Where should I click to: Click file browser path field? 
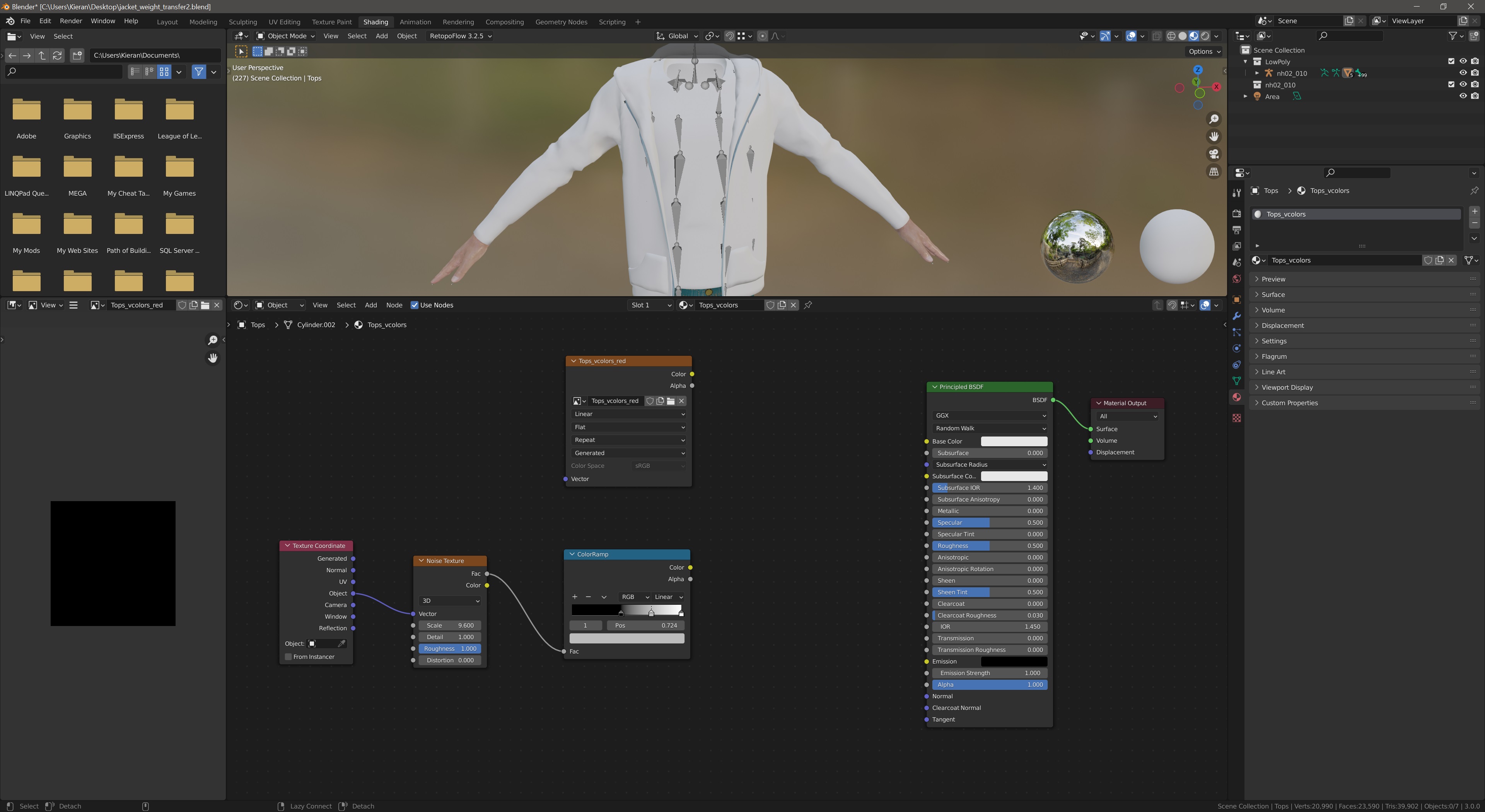pos(155,55)
